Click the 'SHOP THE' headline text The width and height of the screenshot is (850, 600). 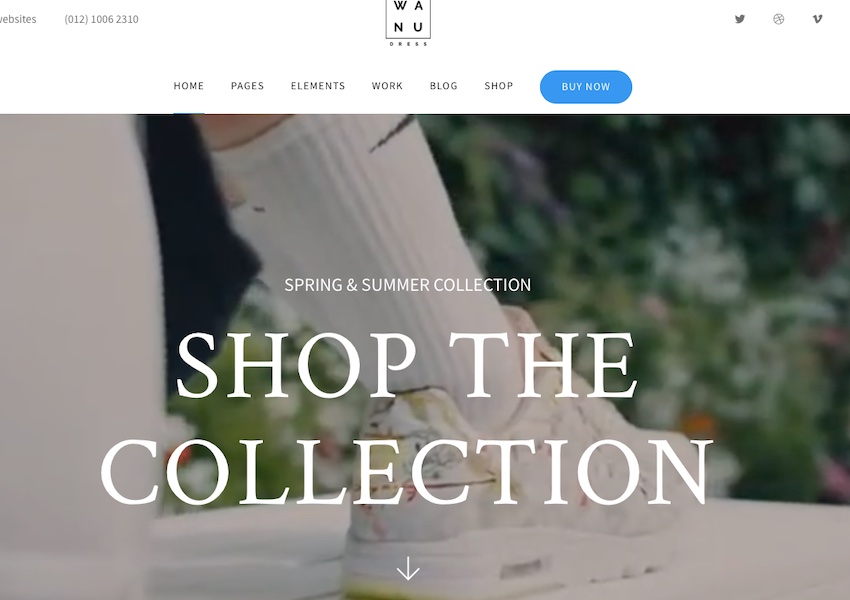click(406, 365)
